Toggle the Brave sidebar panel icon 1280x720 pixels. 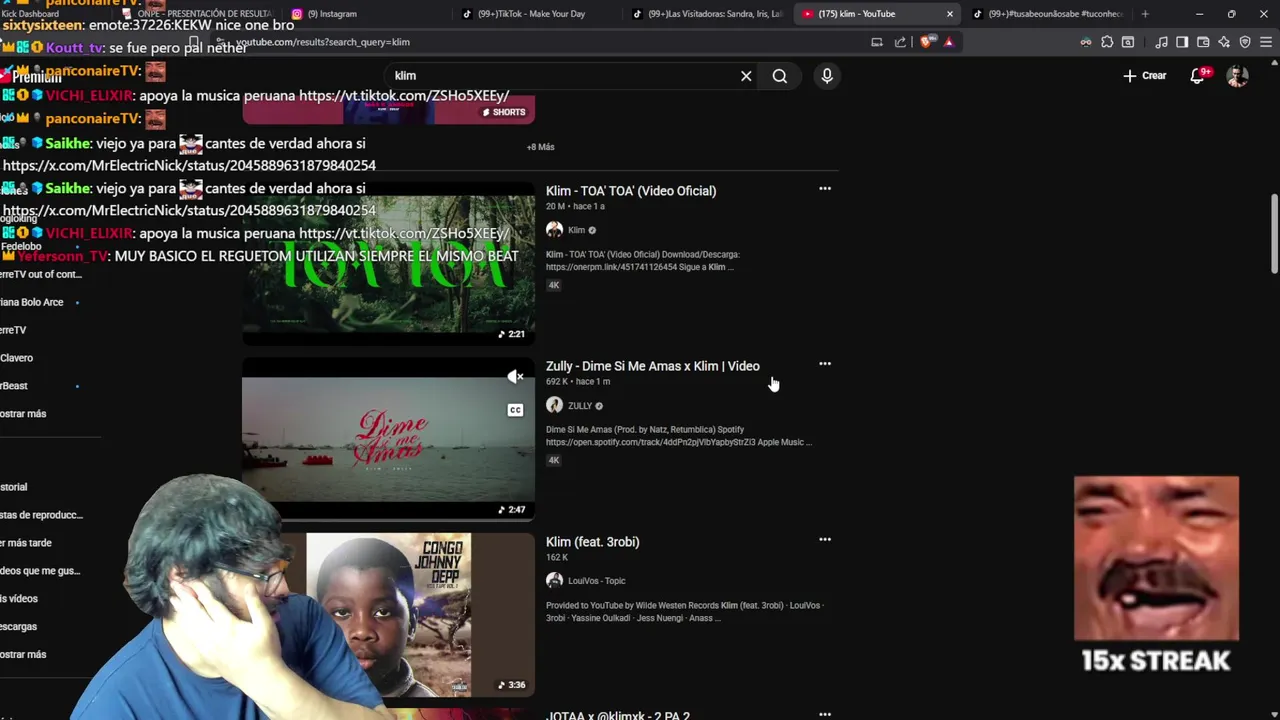(x=1182, y=42)
